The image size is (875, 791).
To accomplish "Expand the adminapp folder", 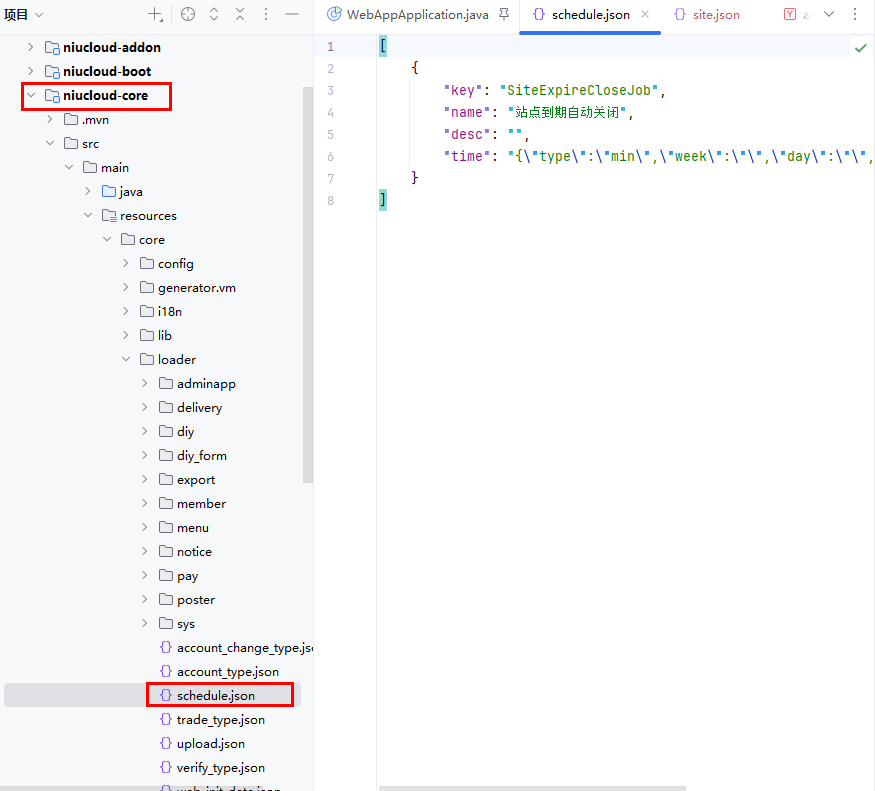I will (145, 384).
